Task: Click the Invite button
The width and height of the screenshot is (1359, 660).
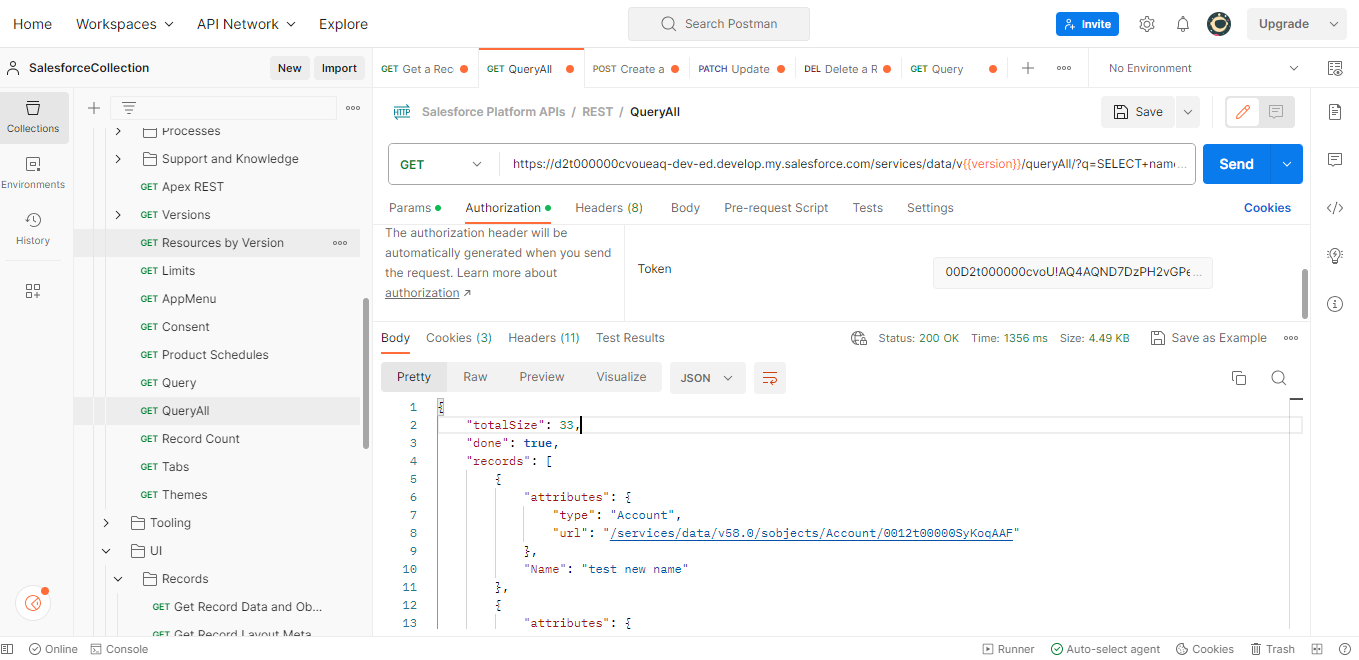Action: [x=1087, y=24]
